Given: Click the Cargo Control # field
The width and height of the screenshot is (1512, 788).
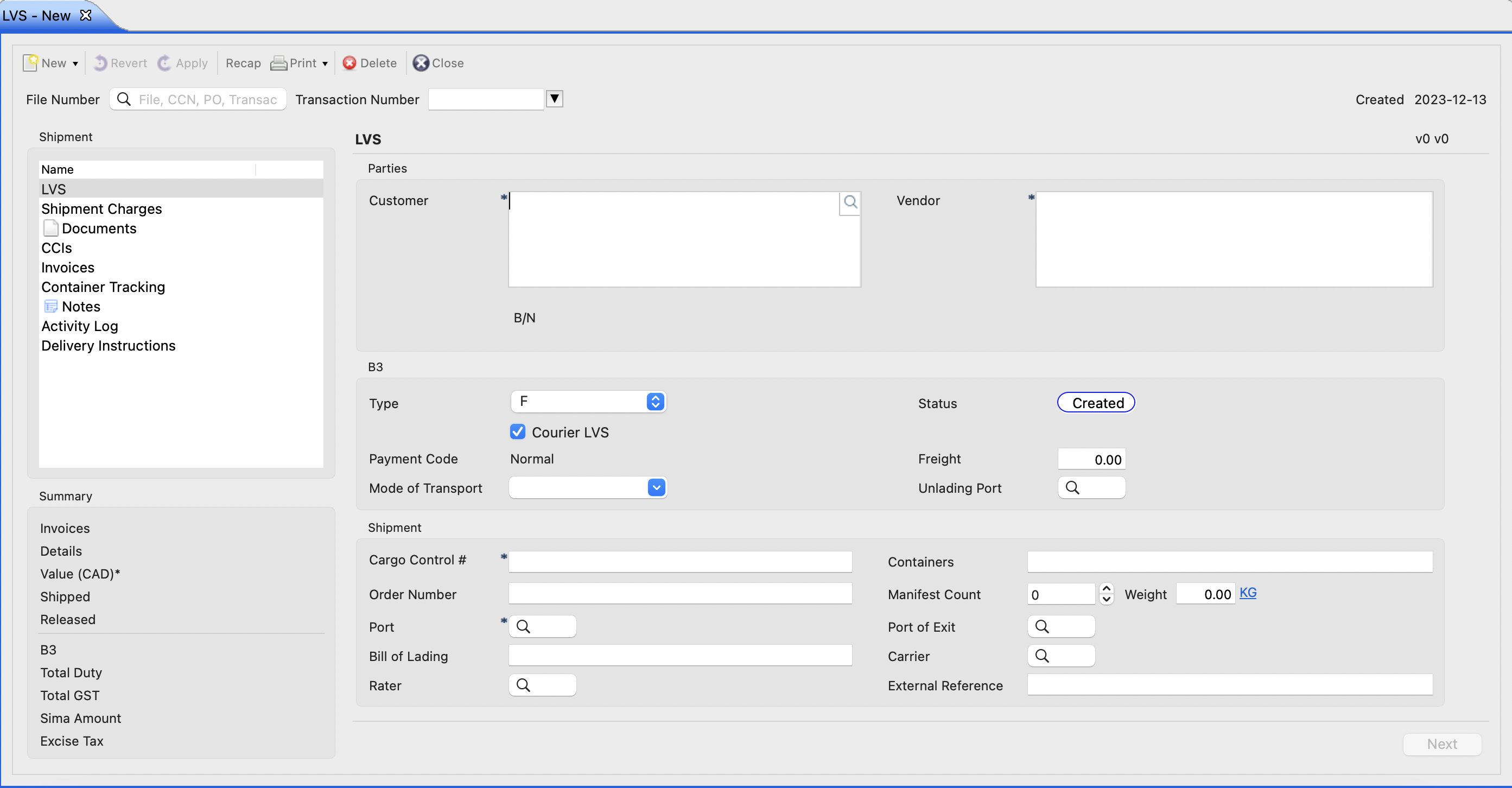Looking at the screenshot, I should 679,562.
